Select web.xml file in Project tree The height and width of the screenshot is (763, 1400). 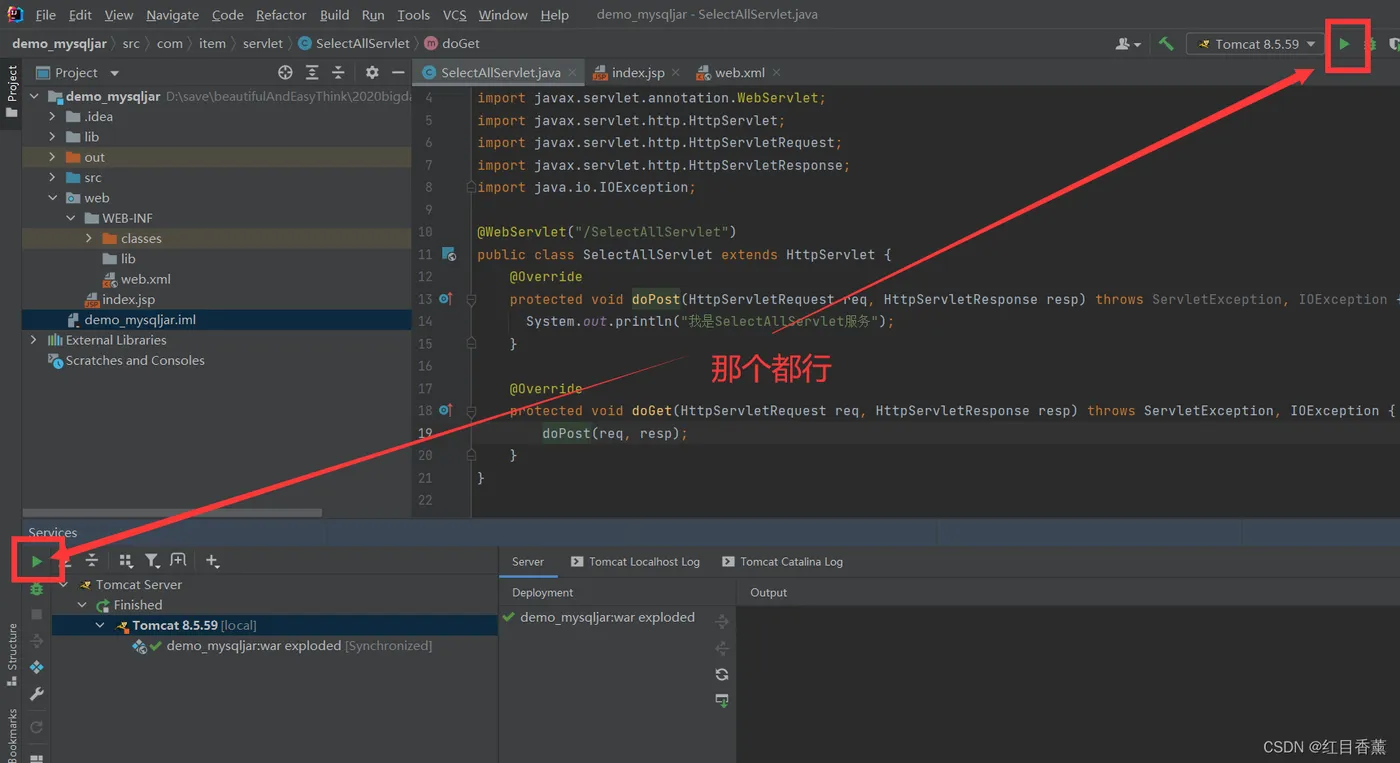click(137, 279)
